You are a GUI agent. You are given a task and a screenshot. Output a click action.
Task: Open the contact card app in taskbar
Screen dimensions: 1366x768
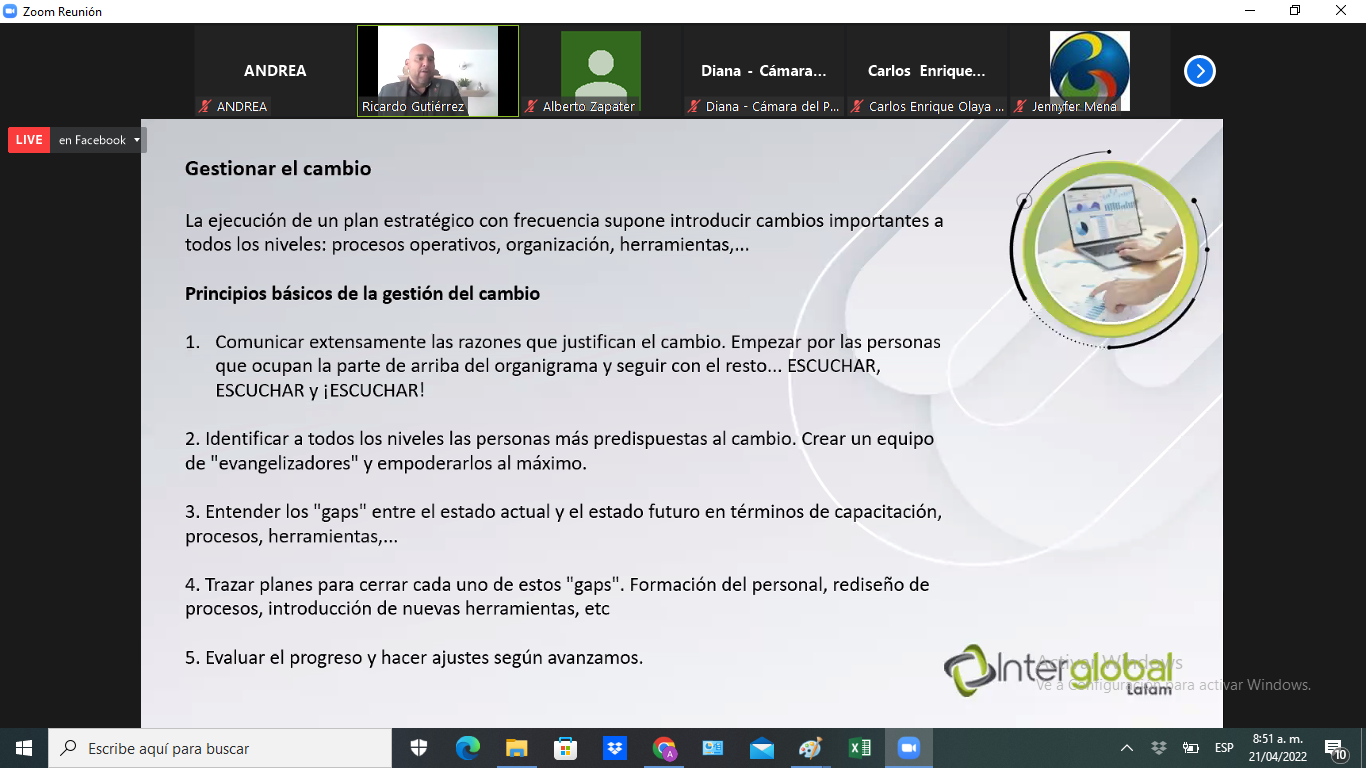point(712,748)
